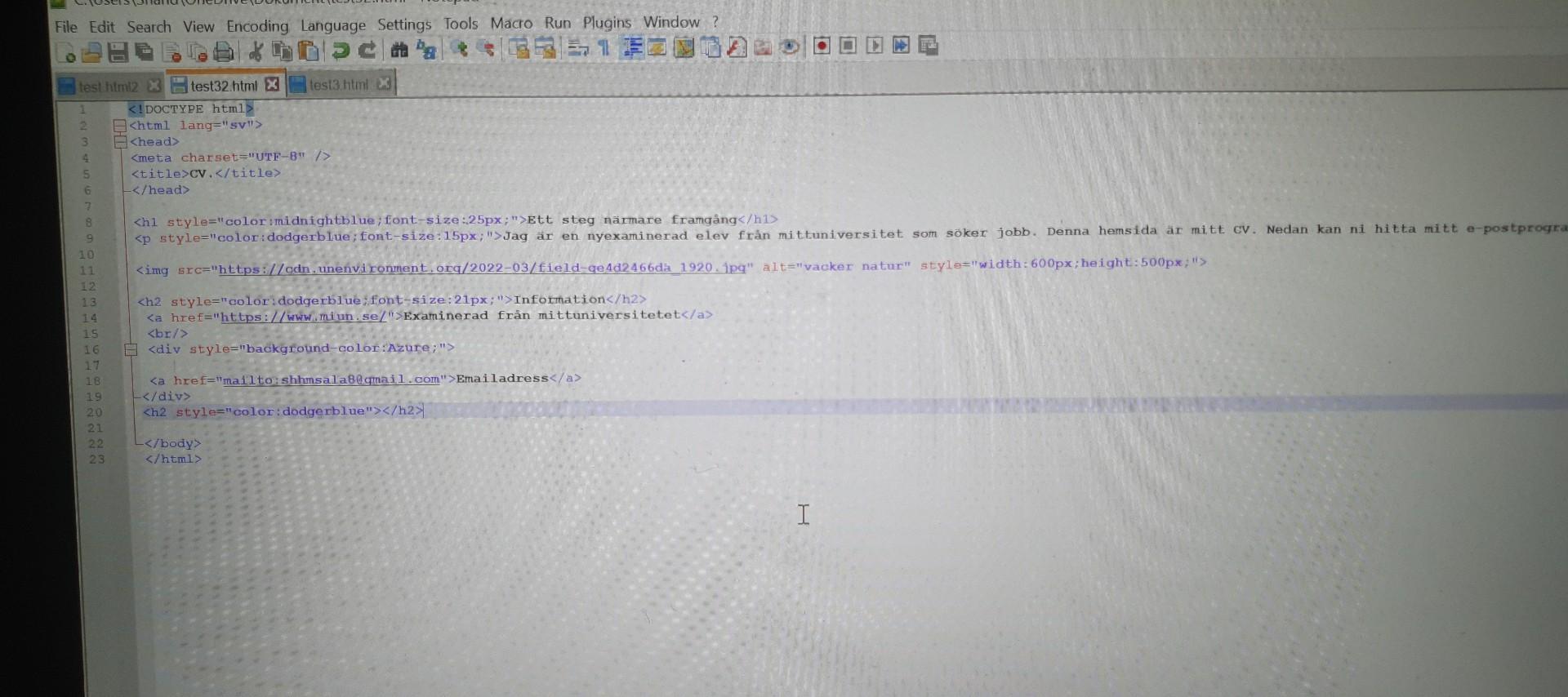
Task: Open Find with the binoculars icon
Action: coord(399,50)
